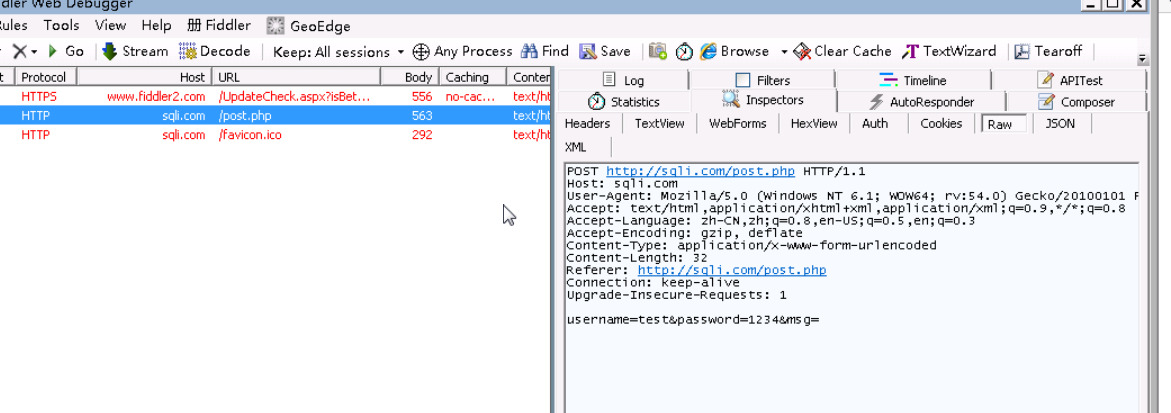
Task: Sort sessions by Host column
Action: tap(144, 77)
